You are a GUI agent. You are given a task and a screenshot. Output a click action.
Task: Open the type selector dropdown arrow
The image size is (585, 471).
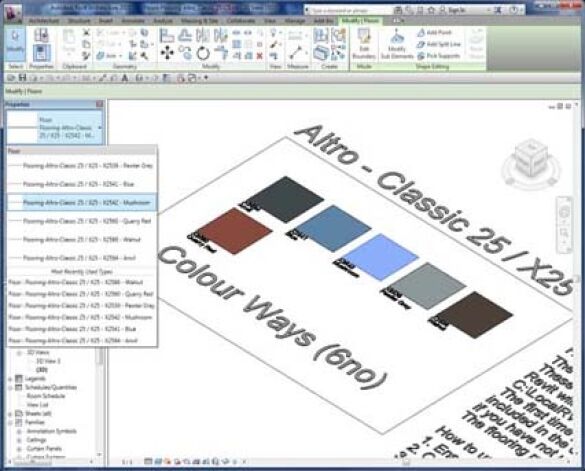point(100,128)
